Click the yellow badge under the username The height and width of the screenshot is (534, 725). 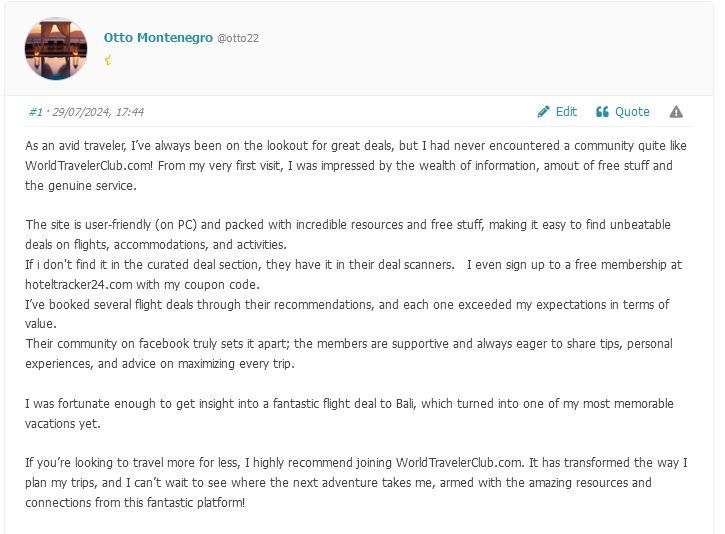[108, 60]
